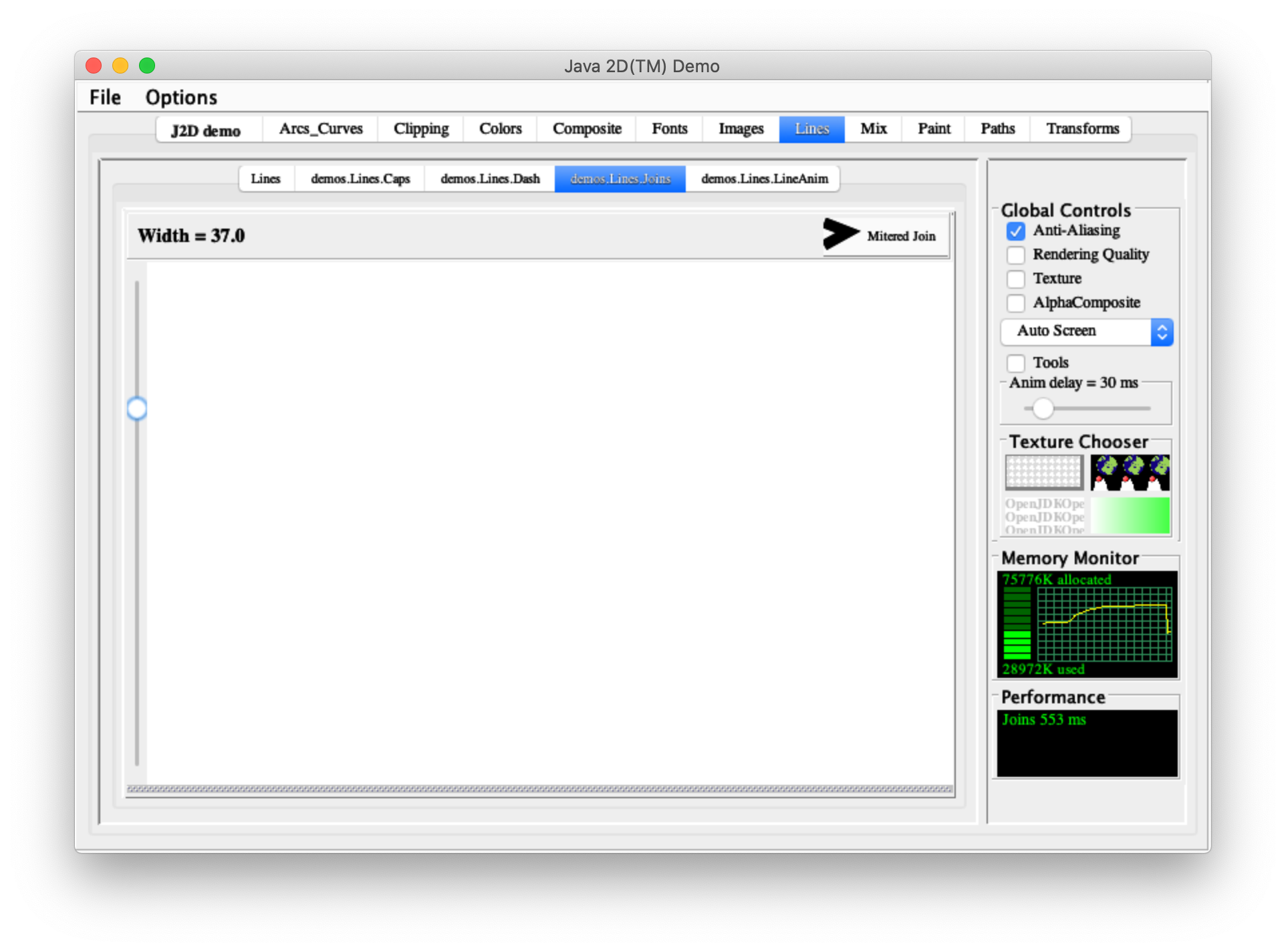
Task: Switch to the Transforms tab
Action: click(1082, 129)
